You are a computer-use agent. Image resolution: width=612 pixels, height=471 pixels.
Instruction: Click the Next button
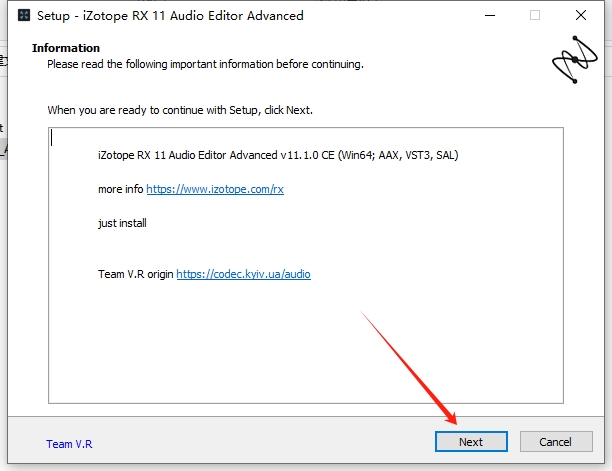(471, 441)
